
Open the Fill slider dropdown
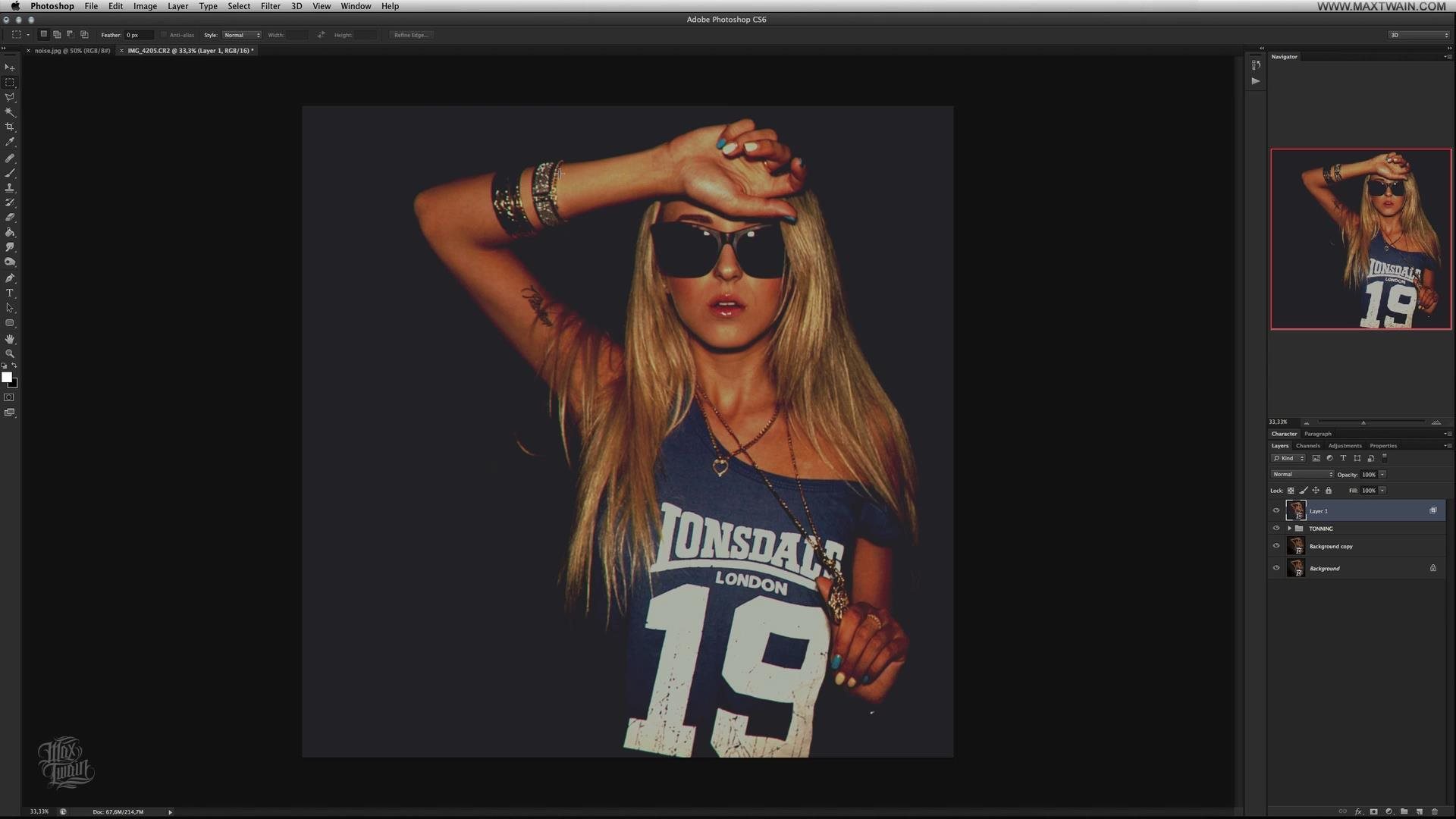(1382, 491)
